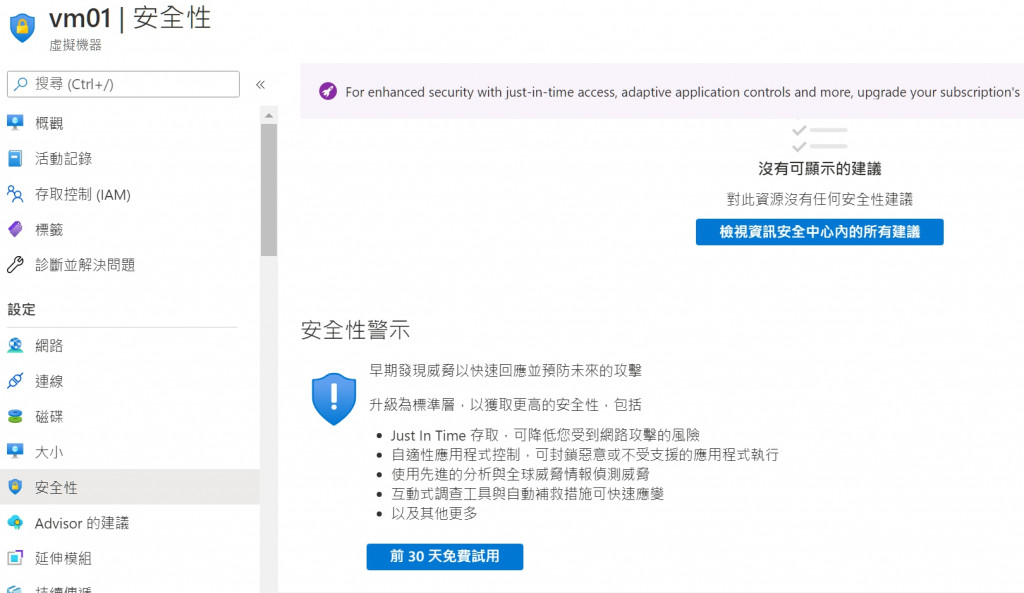Image resolution: width=1024 pixels, height=593 pixels.
Task: Click the enhanced security upgrade banner text
Action: 682,92
